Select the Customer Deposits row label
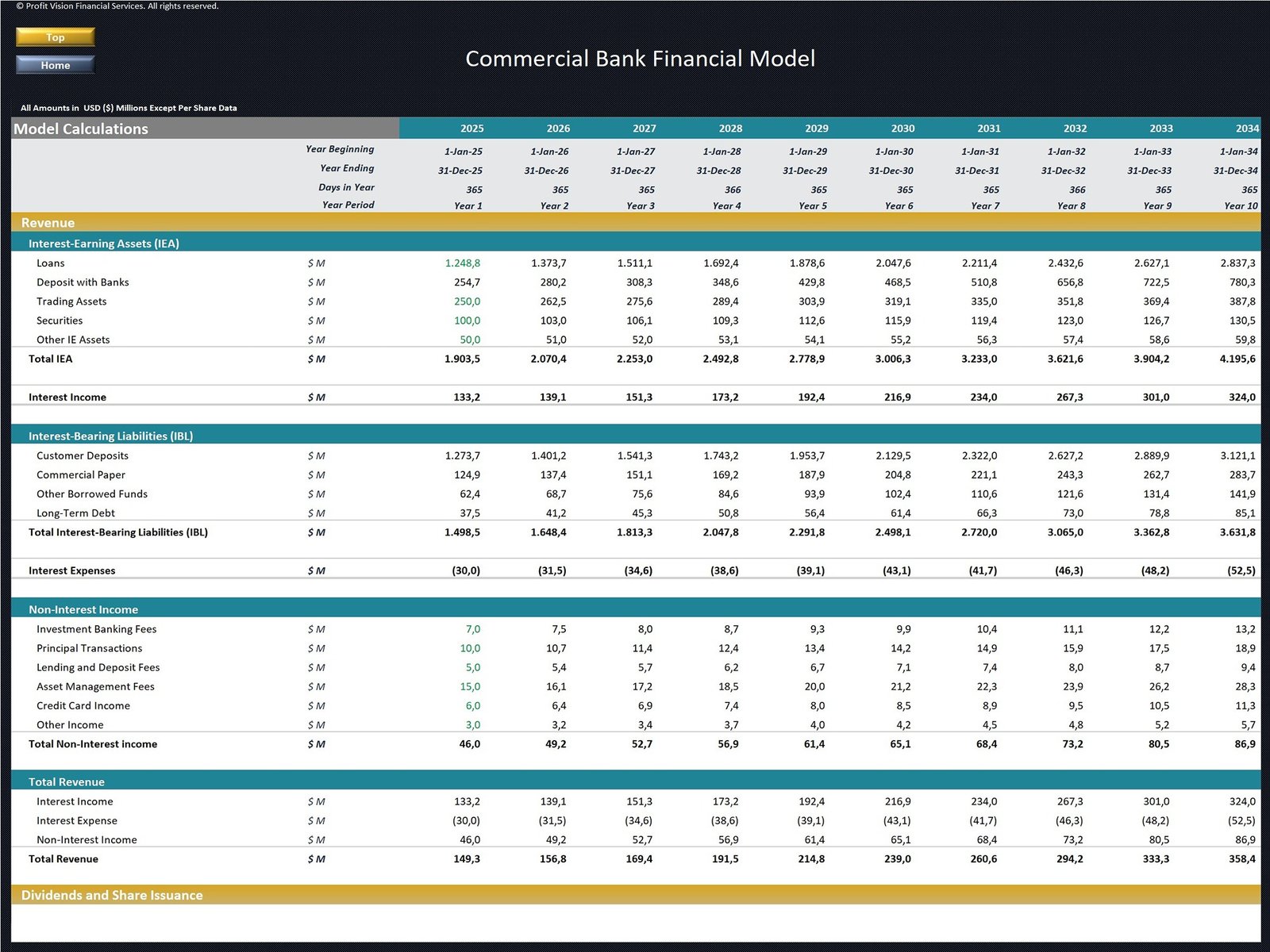 83,455
